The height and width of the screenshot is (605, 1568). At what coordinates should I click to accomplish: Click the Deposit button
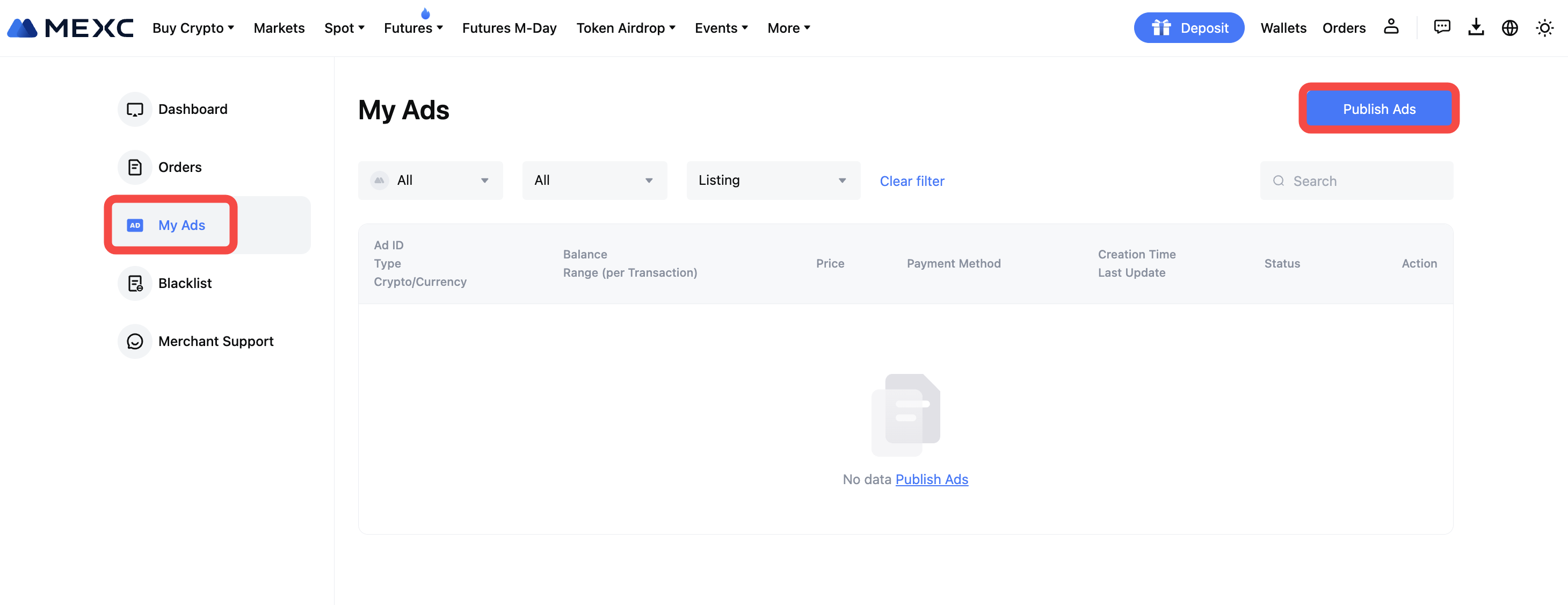[x=1189, y=27]
